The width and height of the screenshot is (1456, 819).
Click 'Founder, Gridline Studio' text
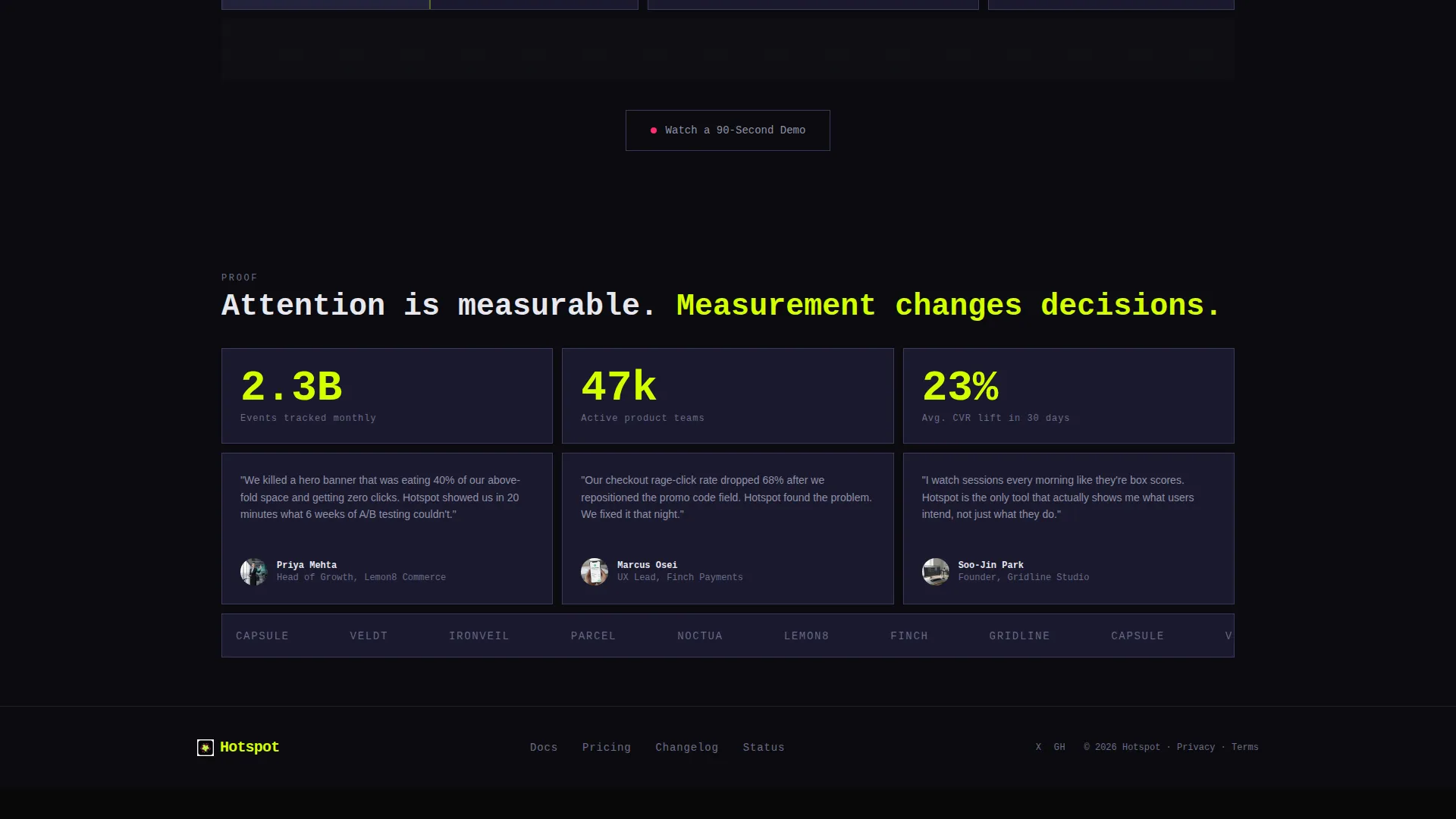(1023, 578)
